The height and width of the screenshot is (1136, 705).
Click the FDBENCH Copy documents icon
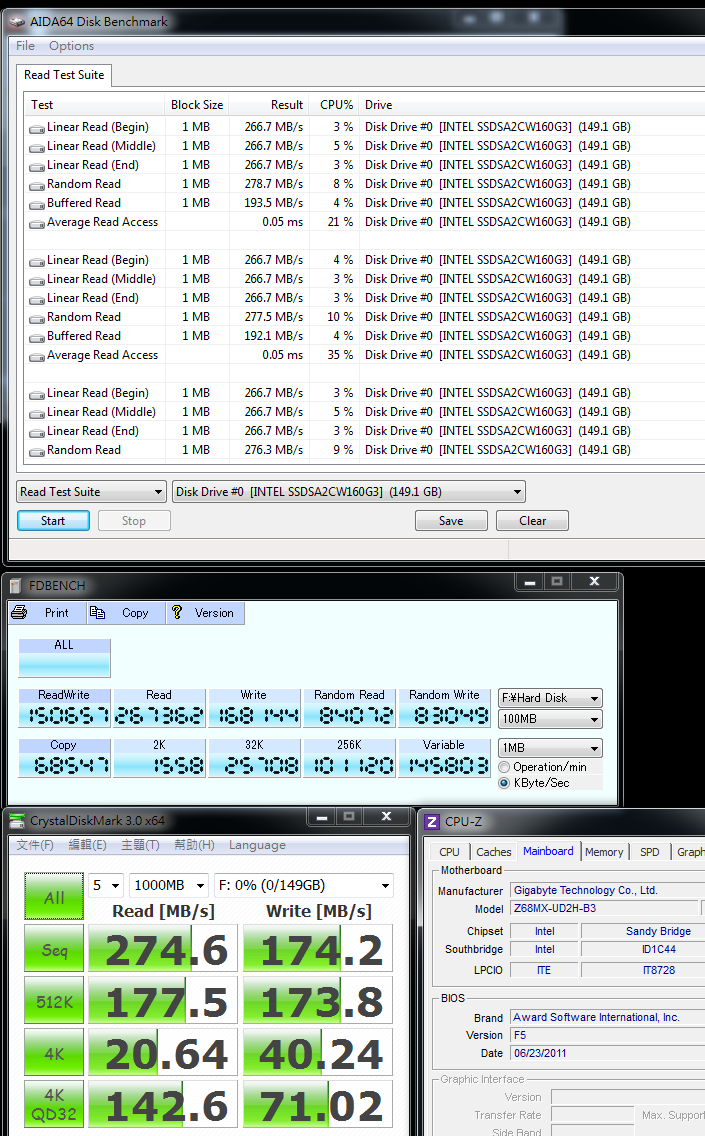(x=97, y=613)
